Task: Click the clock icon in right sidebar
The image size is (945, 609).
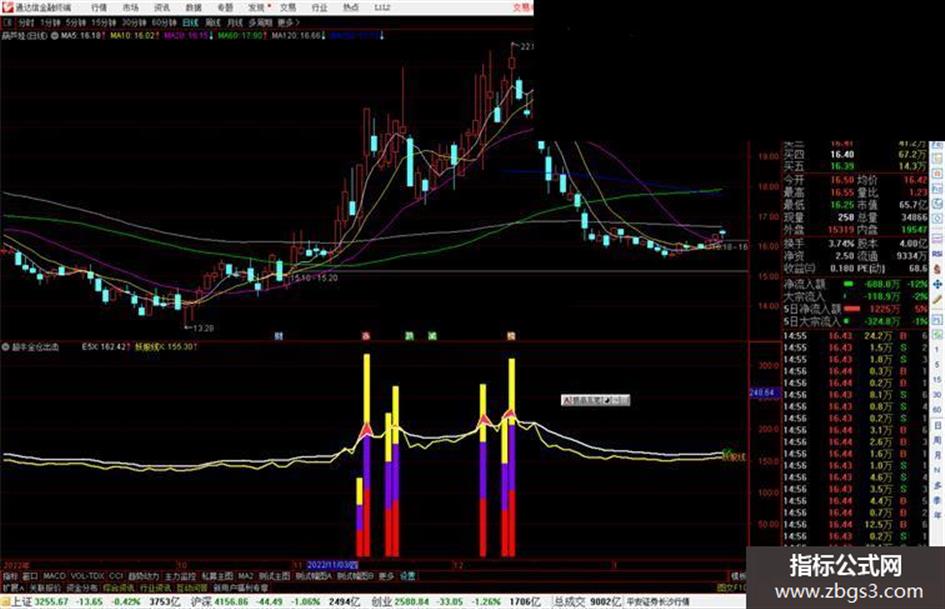Action: [x=937, y=218]
